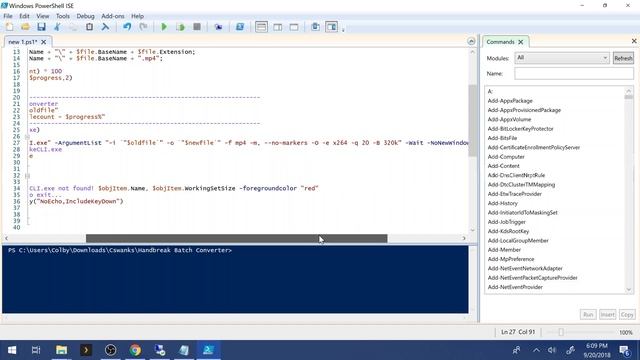Image resolution: width=640 pixels, height=360 pixels.
Task: Click the horizontal scrollbar thumb in script pane
Action: 236,238
